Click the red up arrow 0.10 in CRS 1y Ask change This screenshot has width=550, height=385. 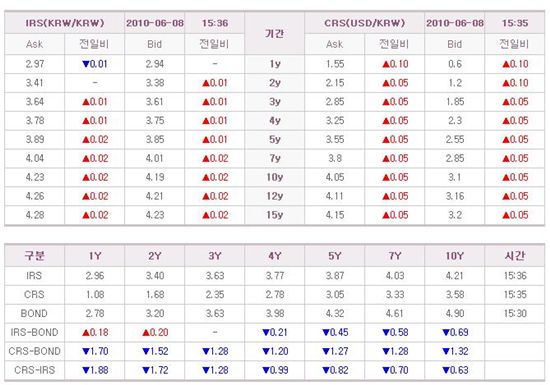(395, 64)
